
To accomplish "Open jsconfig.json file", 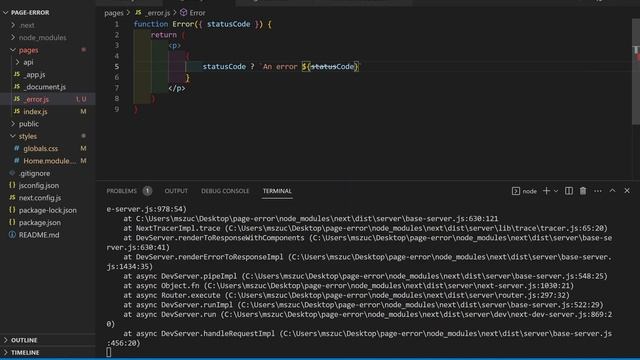I will tap(39, 185).
